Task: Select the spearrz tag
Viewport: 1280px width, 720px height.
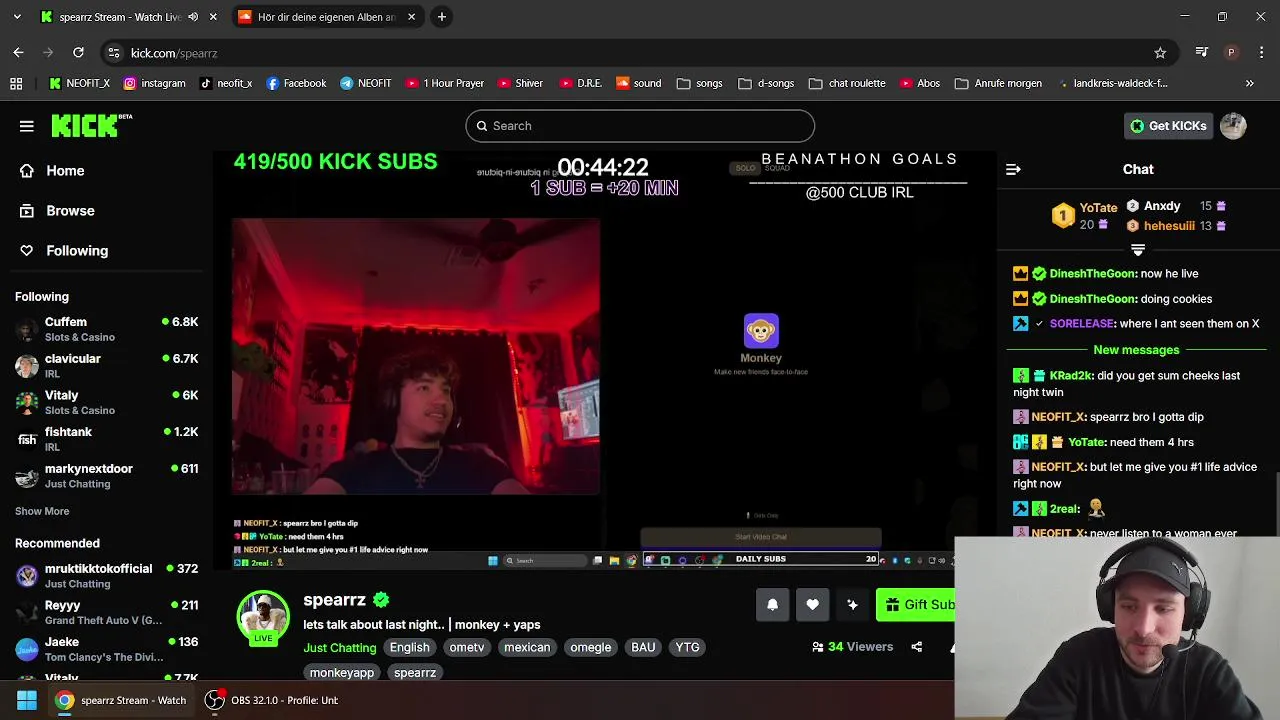Action: pos(415,673)
